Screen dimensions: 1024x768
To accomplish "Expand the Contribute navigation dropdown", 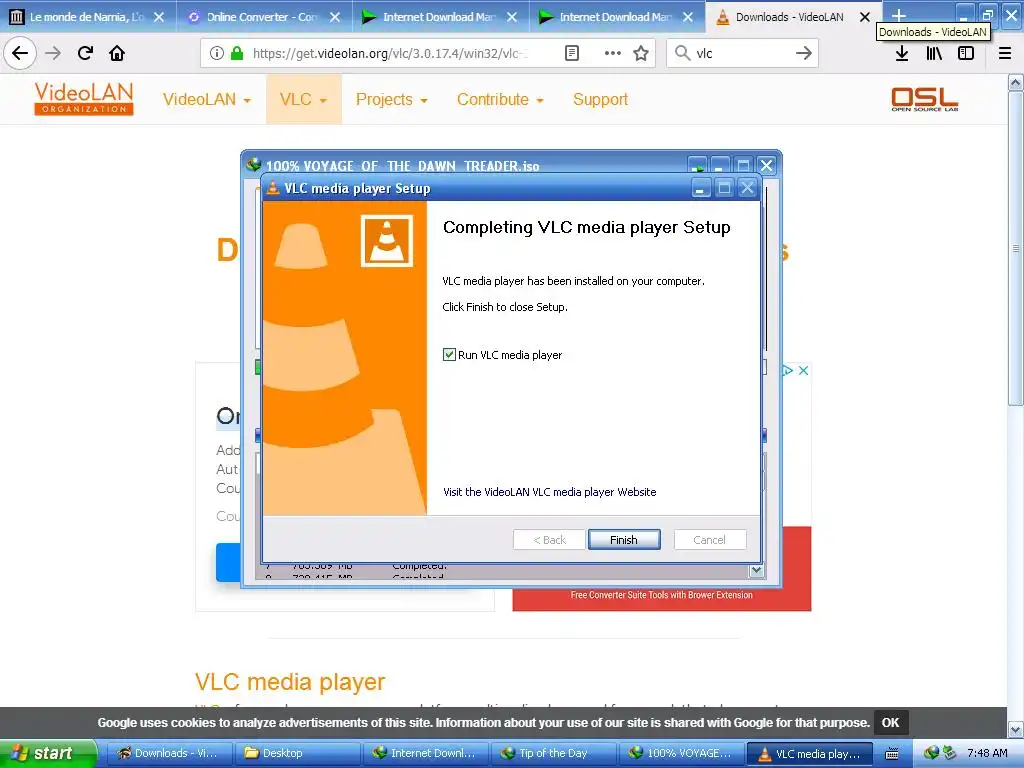I will tap(500, 99).
